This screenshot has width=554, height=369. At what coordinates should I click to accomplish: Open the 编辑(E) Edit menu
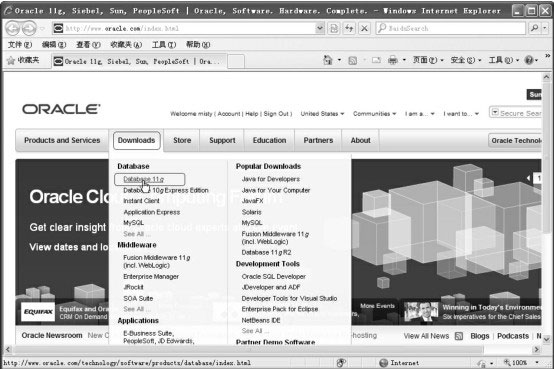click(54, 45)
